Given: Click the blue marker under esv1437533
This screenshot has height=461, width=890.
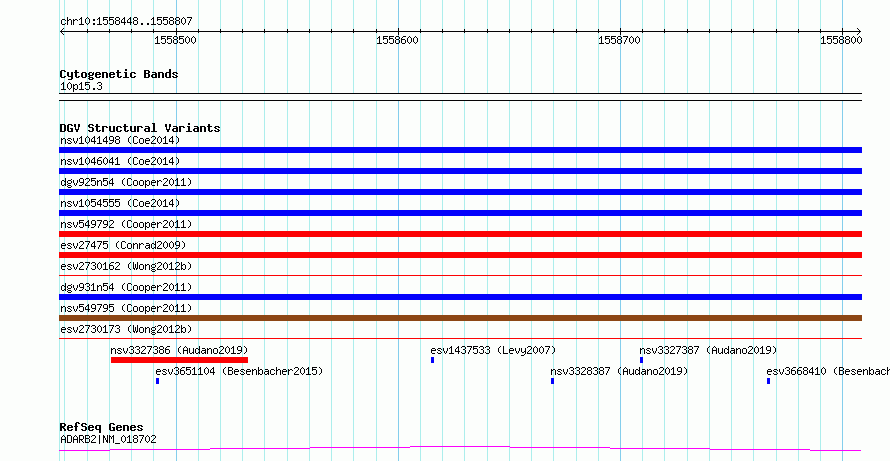Looking at the screenshot, I should [433, 360].
